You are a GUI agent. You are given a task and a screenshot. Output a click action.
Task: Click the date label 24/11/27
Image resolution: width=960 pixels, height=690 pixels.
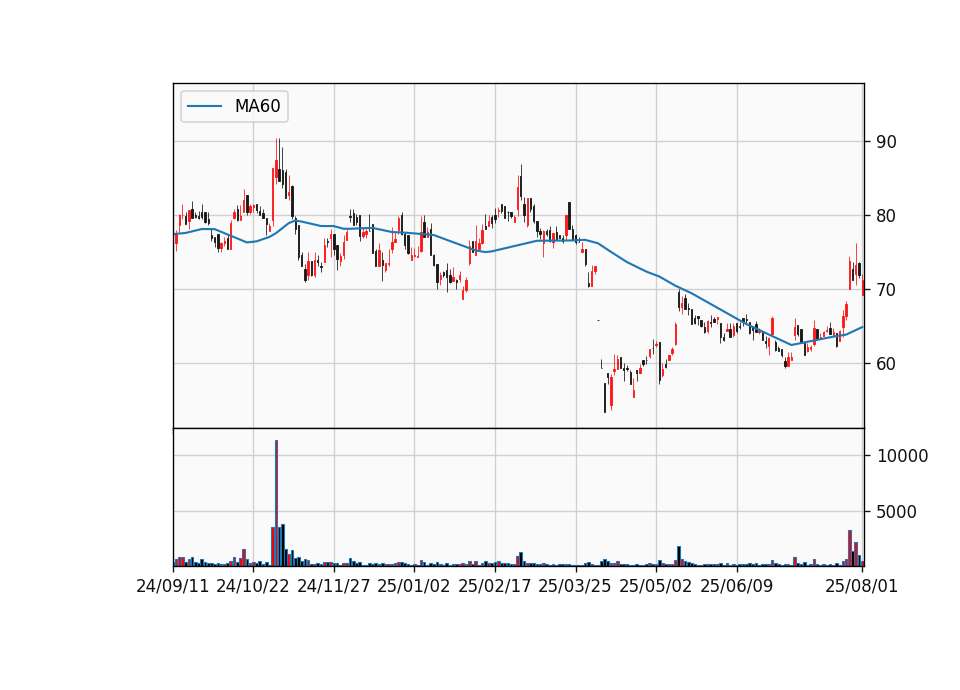tap(334, 586)
